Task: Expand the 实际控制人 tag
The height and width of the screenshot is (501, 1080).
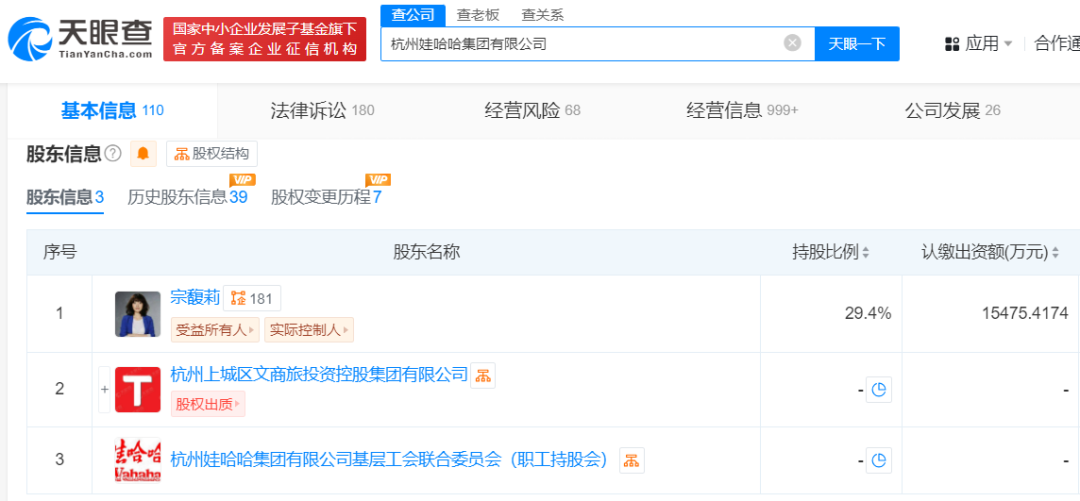Action: pyautogui.click(x=309, y=330)
